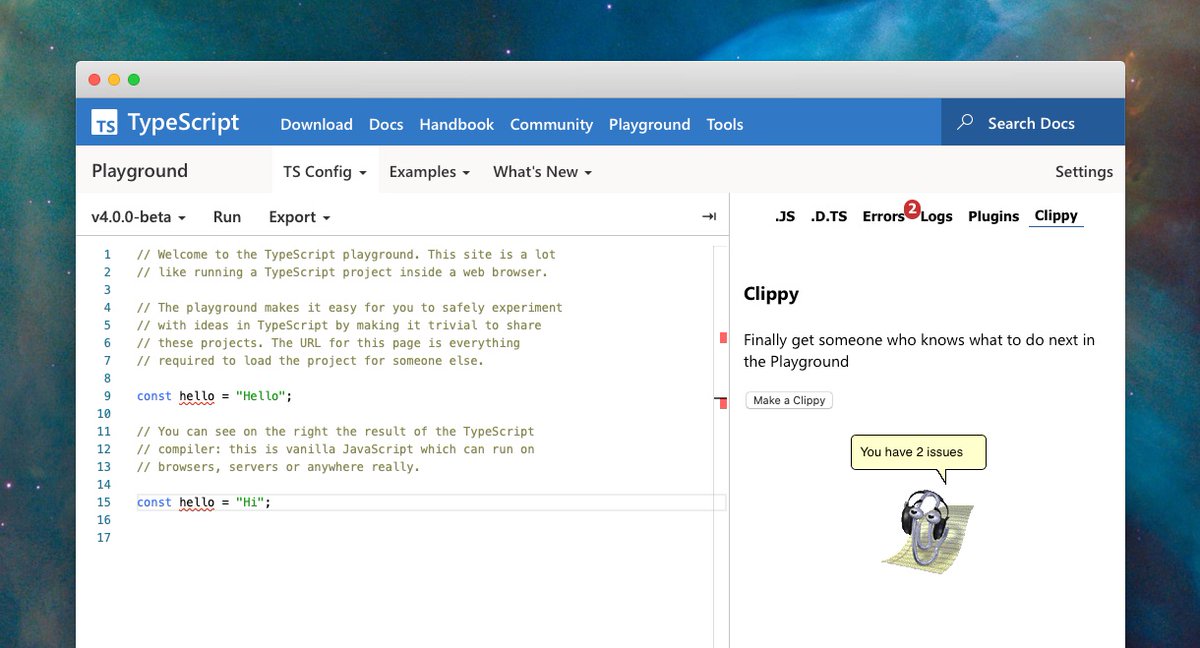This screenshot has width=1200, height=648.
Task: Click the TypeScript brand name link
Action: [x=183, y=122]
